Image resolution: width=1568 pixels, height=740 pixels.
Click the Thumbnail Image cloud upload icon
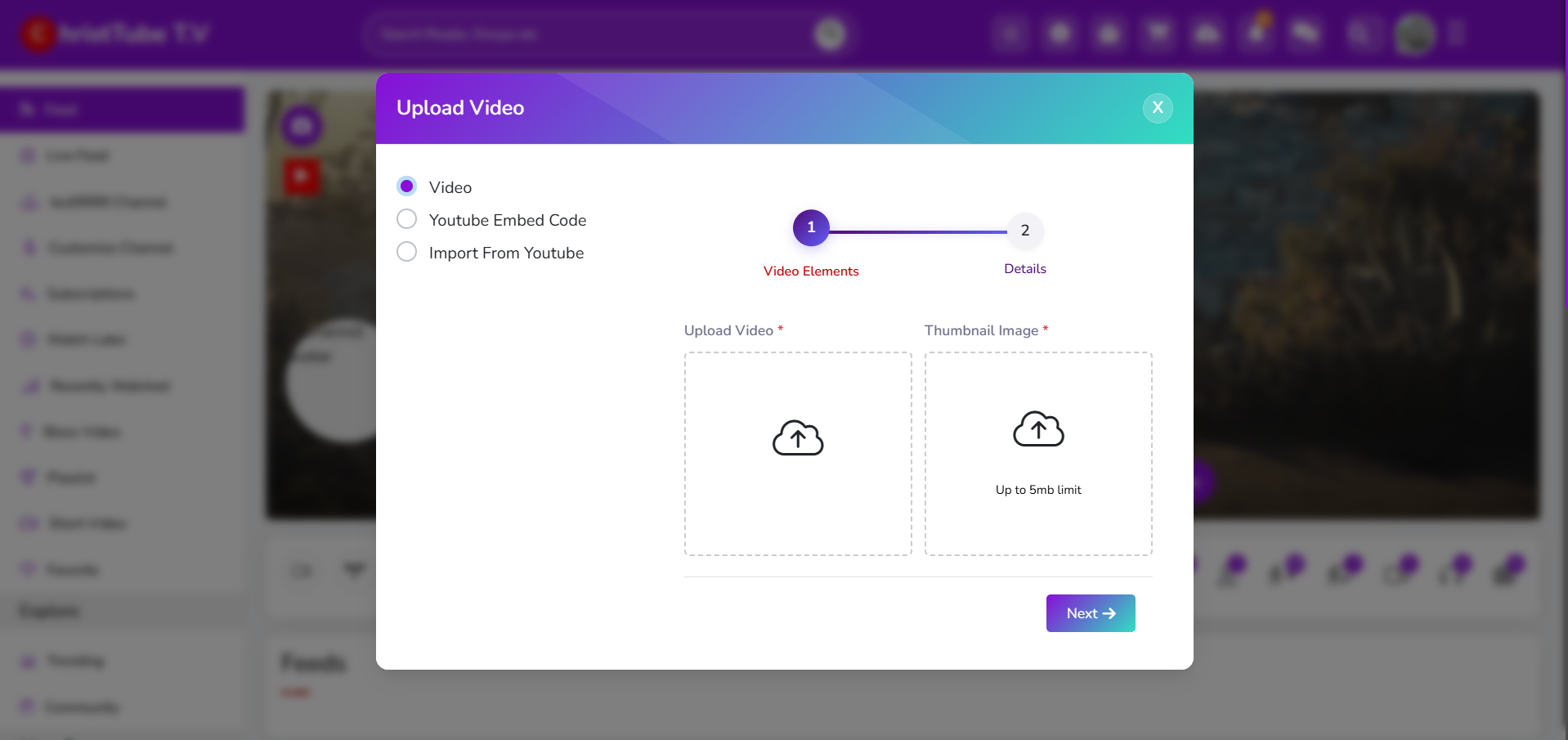point(1038,429)
